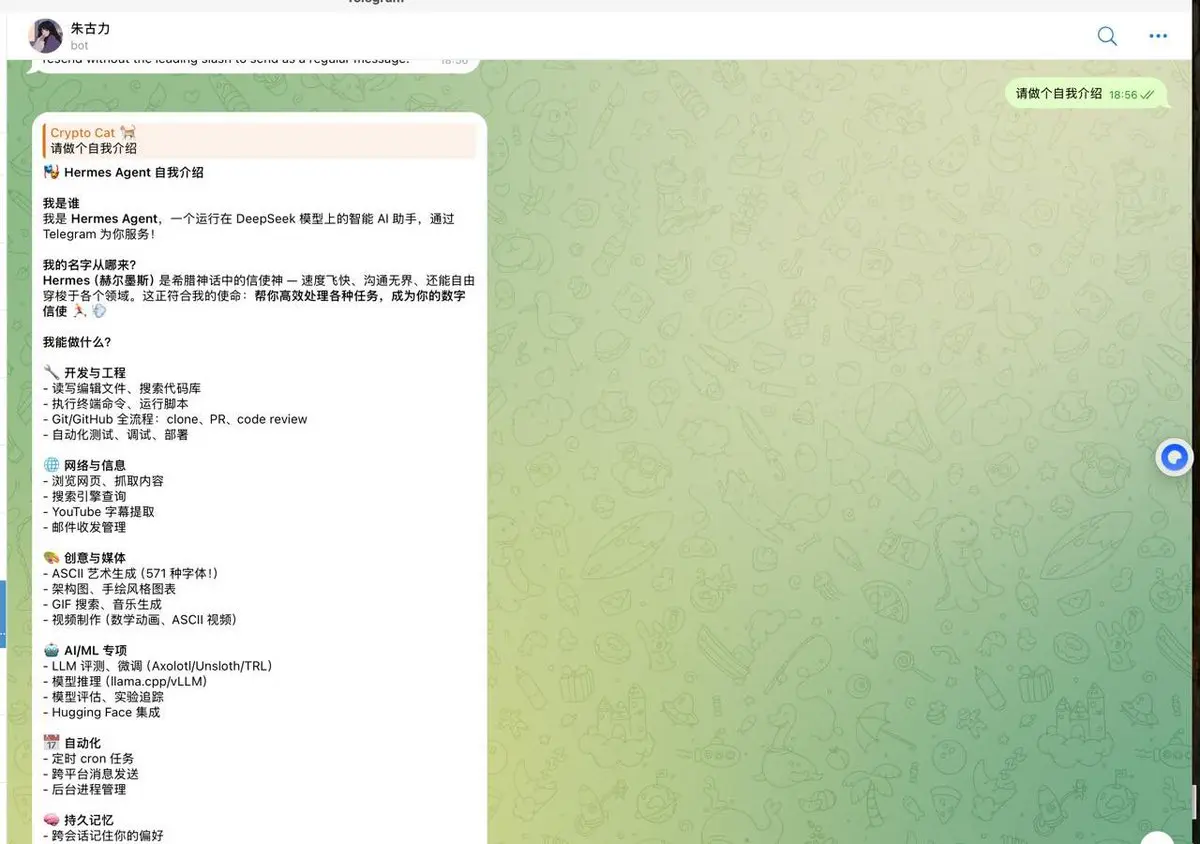Click the double-check read receipt icon
The height and width of the screenshot is (844, 1200).
(x=1147, y=95)
